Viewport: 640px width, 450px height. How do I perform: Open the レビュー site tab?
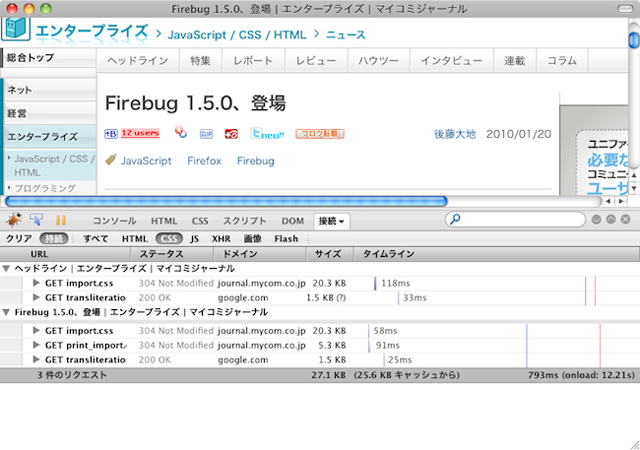[x=316, y=61]
